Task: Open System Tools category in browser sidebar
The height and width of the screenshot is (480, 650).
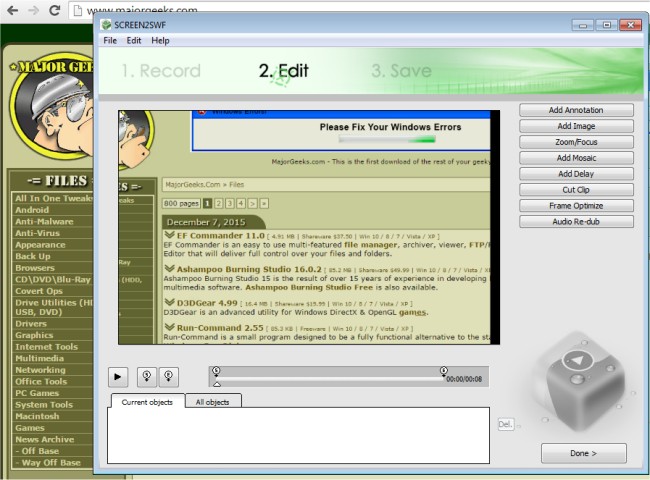Action: [44, 405]
